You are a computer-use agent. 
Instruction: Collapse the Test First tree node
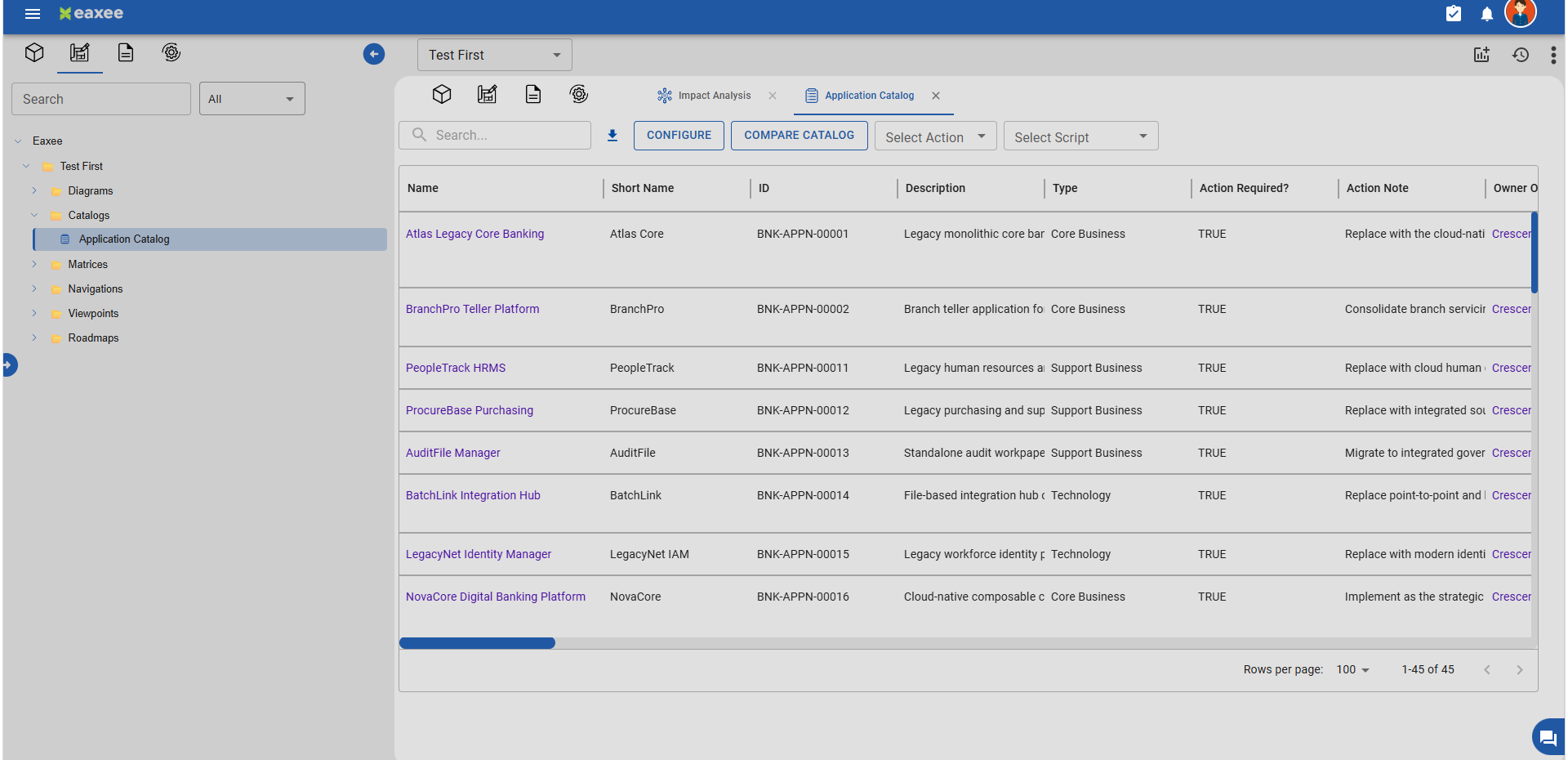[x=26, y=166]
